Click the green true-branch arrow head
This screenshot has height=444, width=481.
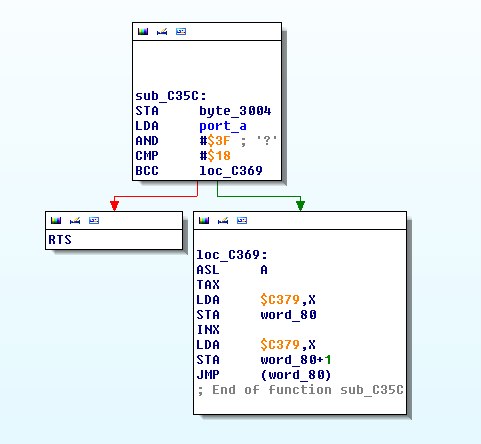click(300, 206)
